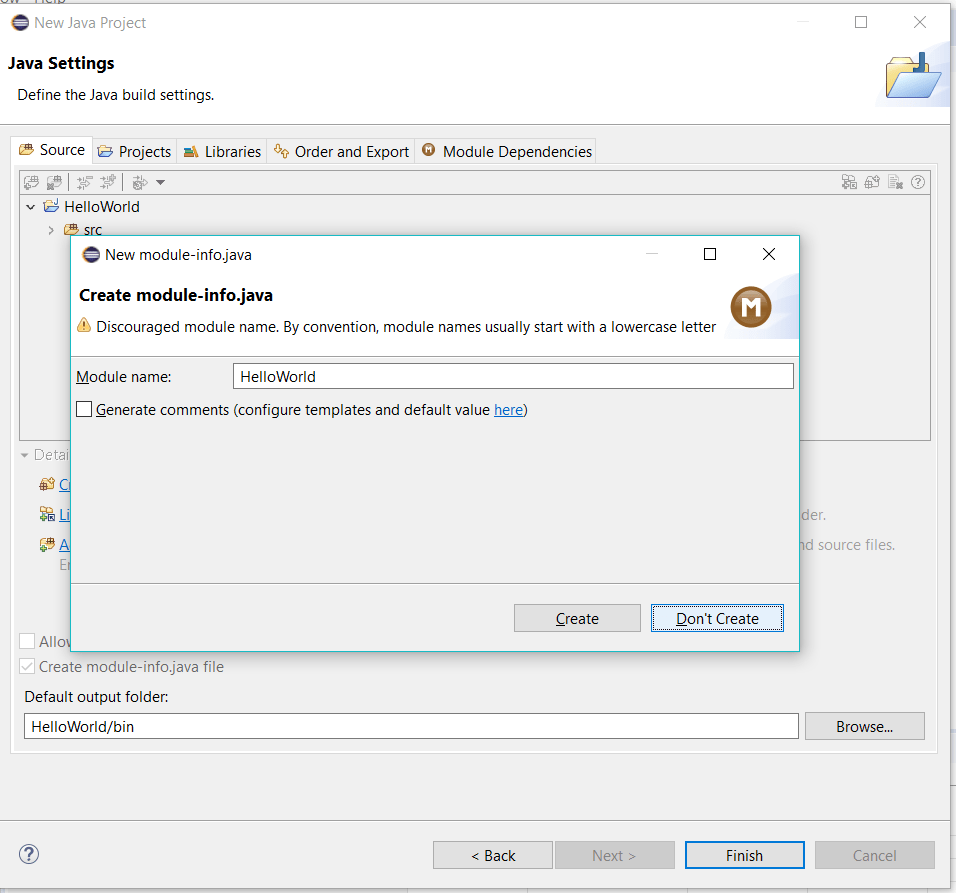Open the Module Dependencies tab
The height and width of the screenshot is (893, 956).
(x=510, y=151)
